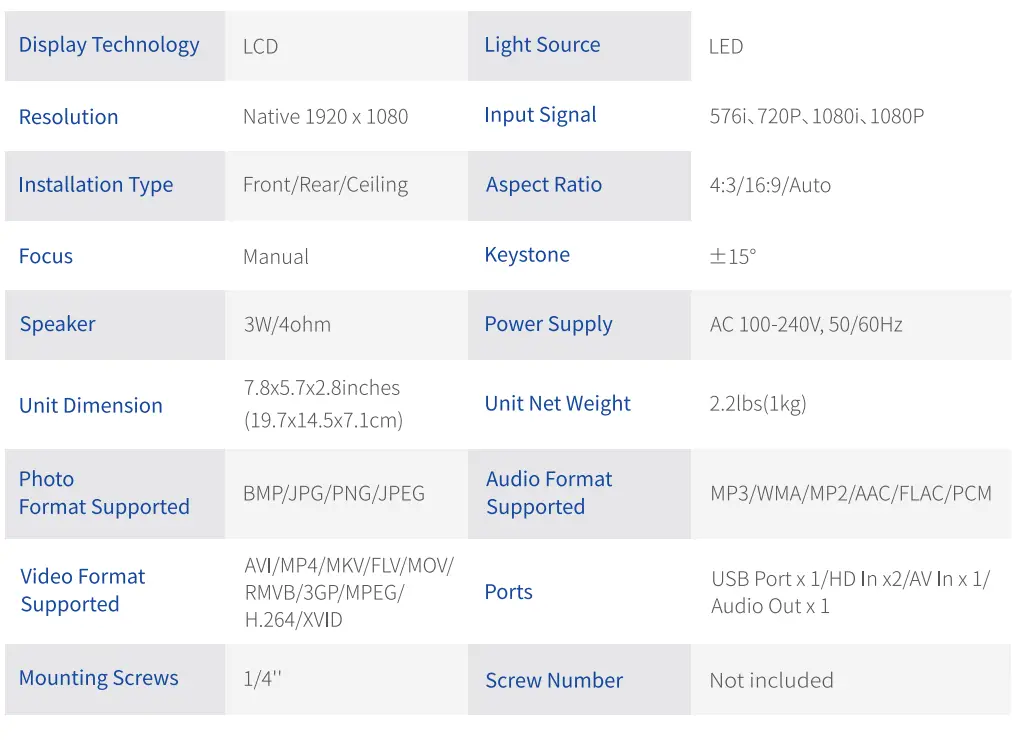Image resolution: width=1012 pixels, height=741 pixels.
Task: Select the Keystone label
Action: pos(527,255)
